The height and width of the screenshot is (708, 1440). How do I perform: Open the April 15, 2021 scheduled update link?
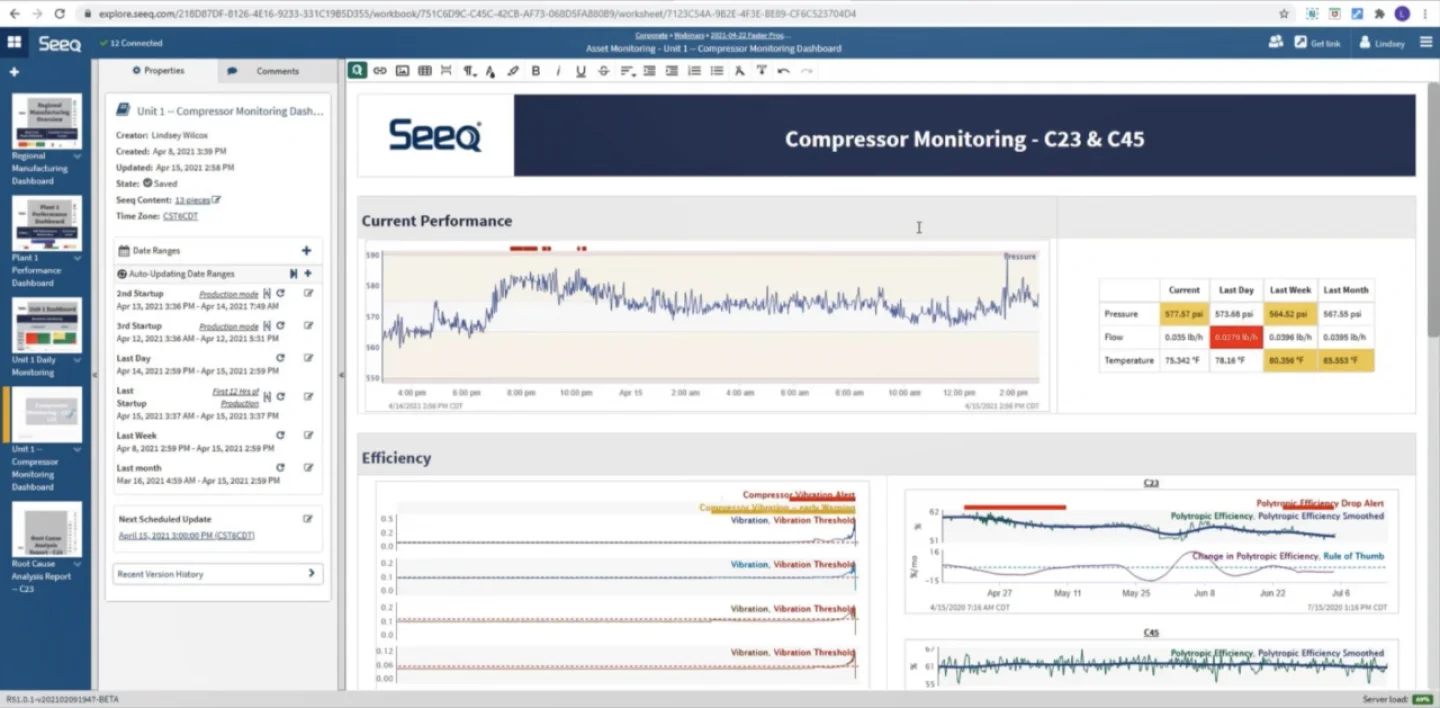click(x=187, y=536)
